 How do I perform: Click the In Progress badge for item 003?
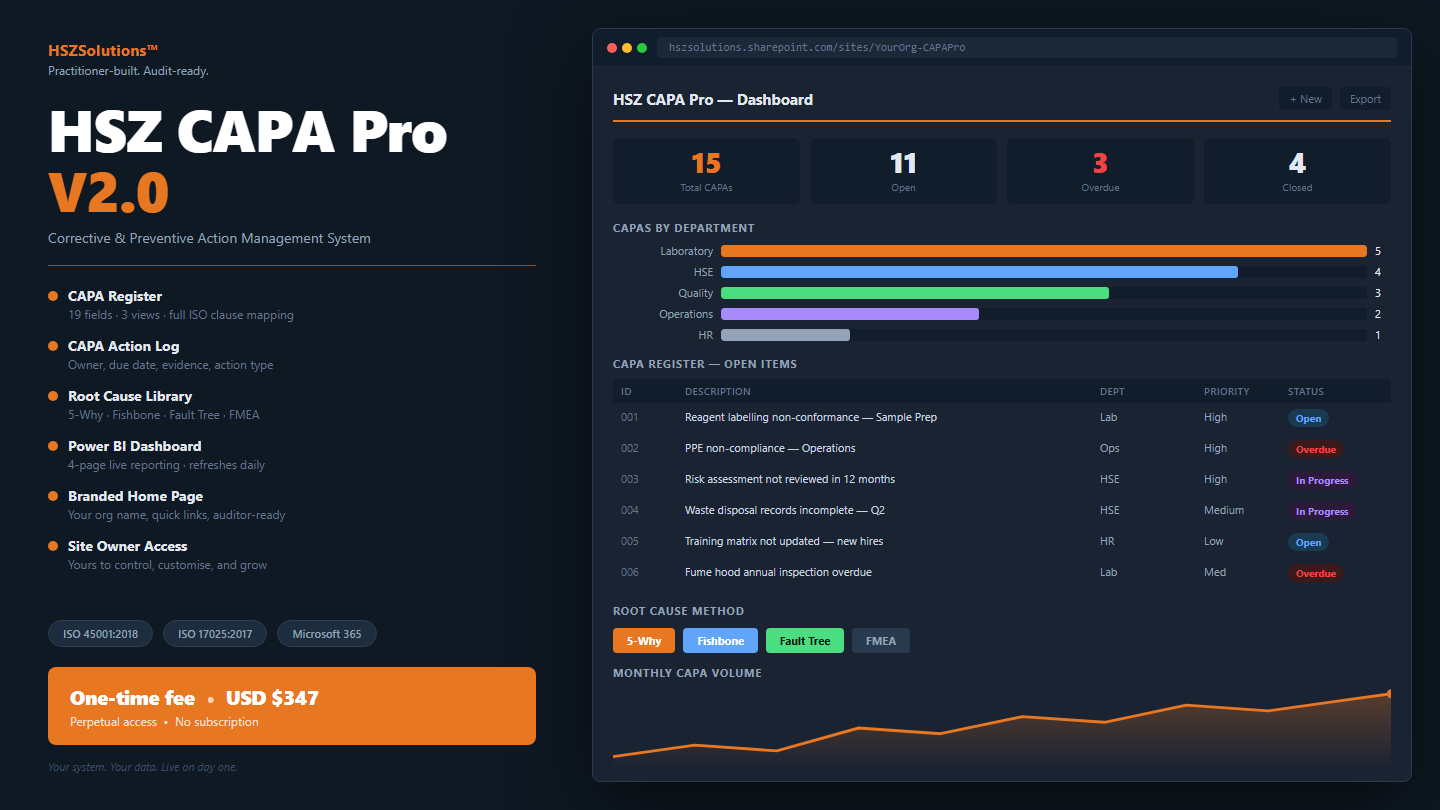(1322, 480)
